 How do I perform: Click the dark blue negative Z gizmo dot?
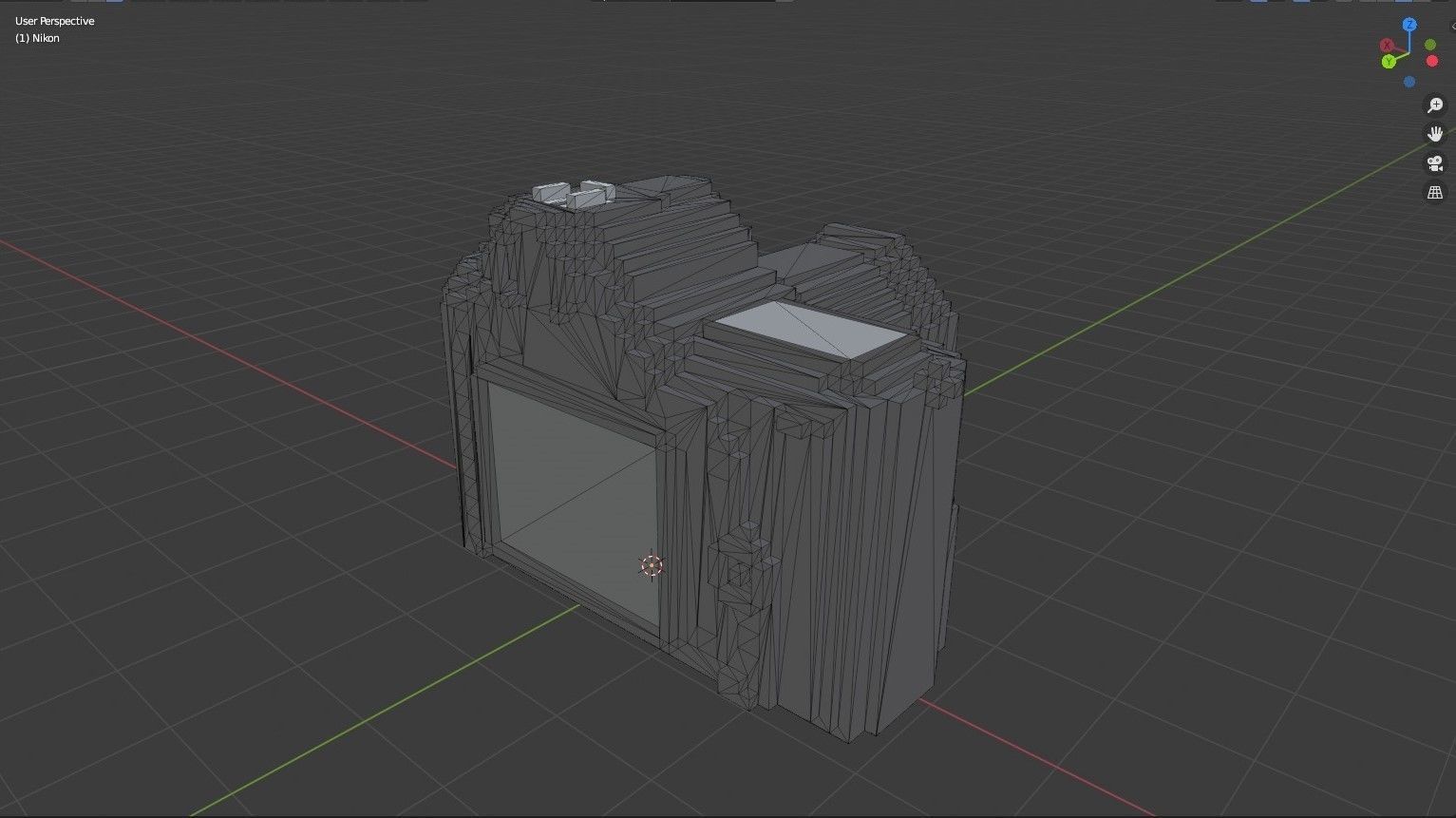click(x=1409, y=83)
